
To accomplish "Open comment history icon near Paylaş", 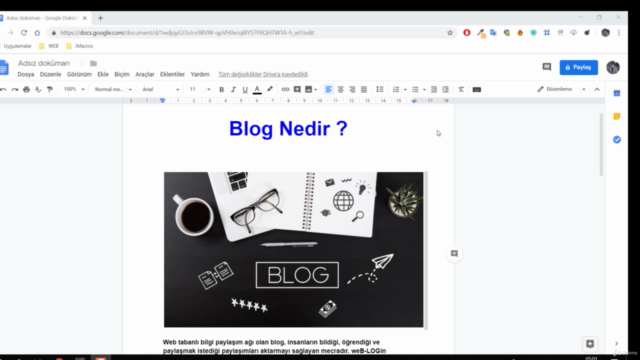I will pos(547,67).
